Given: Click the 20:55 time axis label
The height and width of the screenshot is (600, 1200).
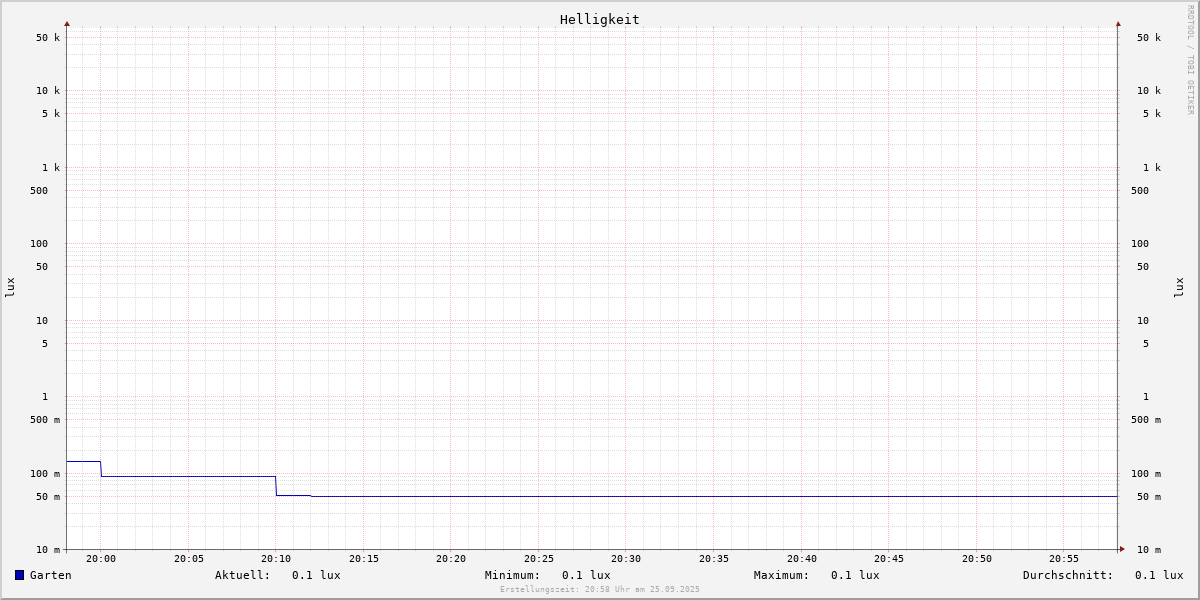Looking at the screenshot, I should tap(1064, 559).
